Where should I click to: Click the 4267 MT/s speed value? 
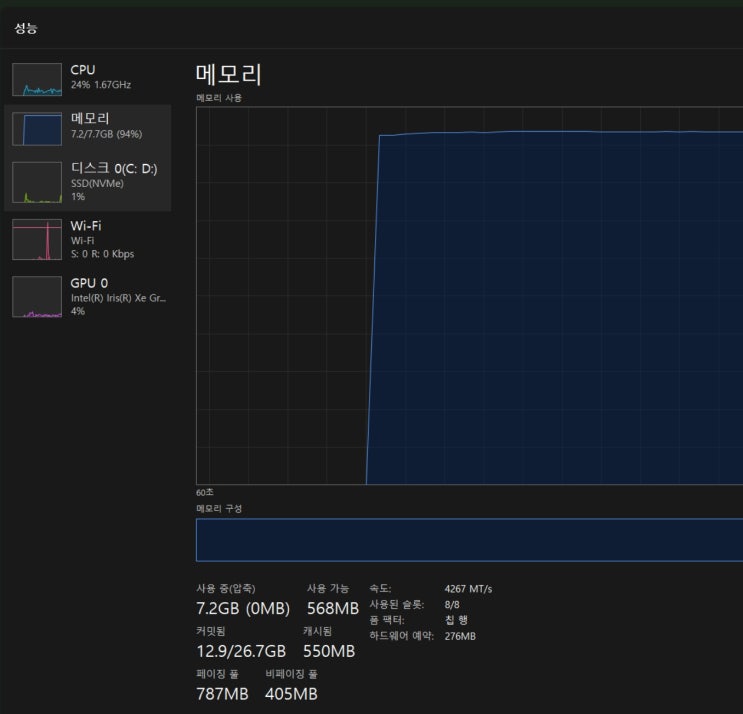click(x=468, y=589)
